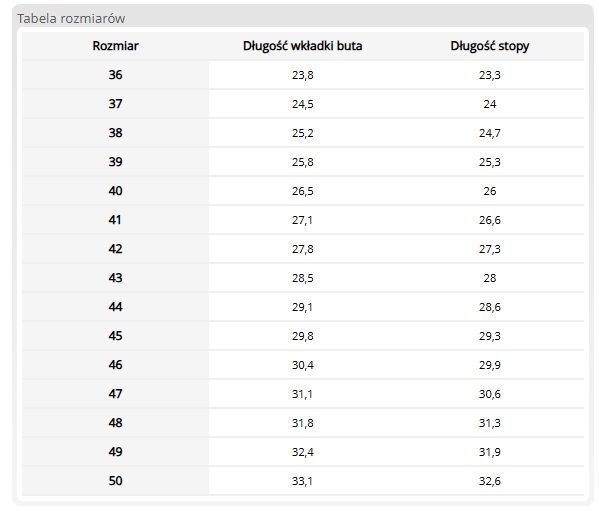
Task: Click foot length value 26,6
Action: coord(490,220)
